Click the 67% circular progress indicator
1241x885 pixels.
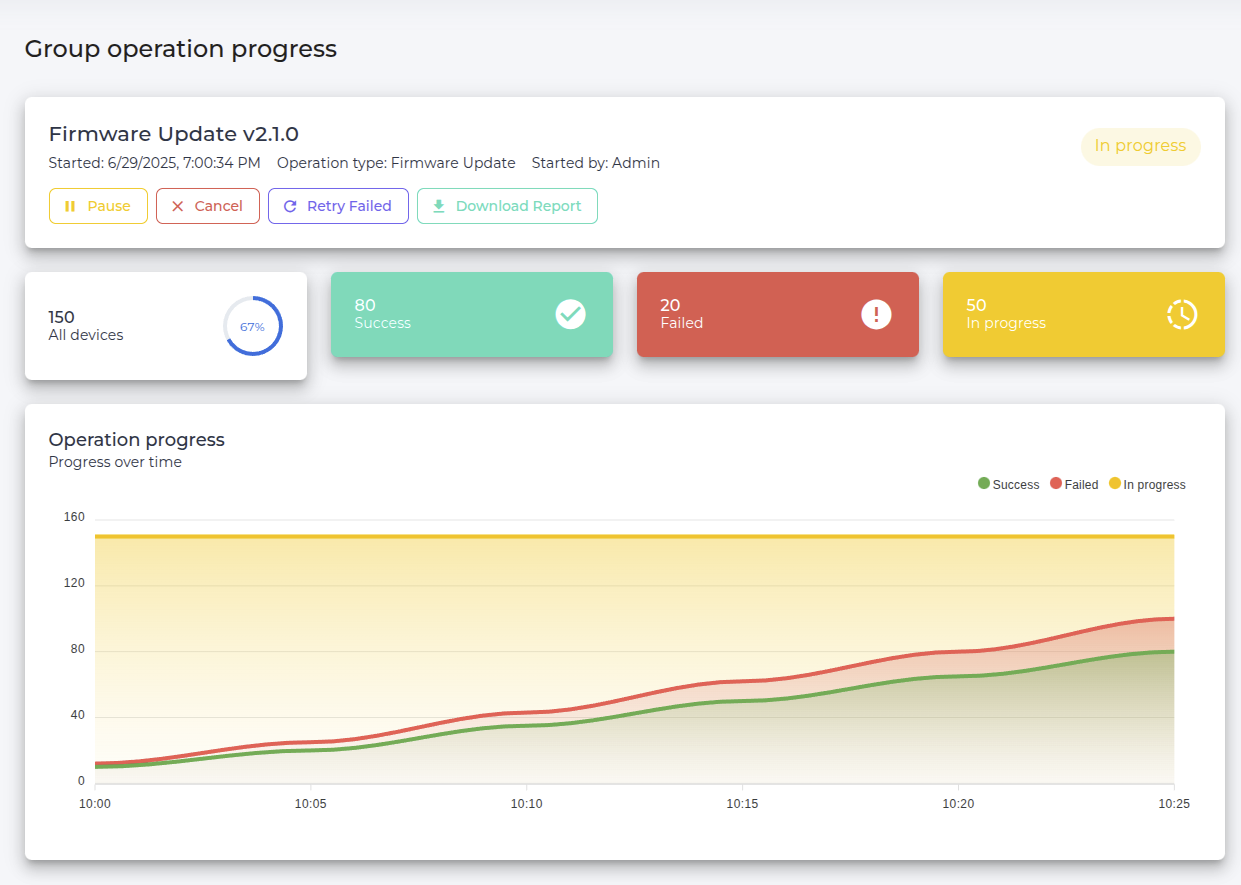[252, 326]
